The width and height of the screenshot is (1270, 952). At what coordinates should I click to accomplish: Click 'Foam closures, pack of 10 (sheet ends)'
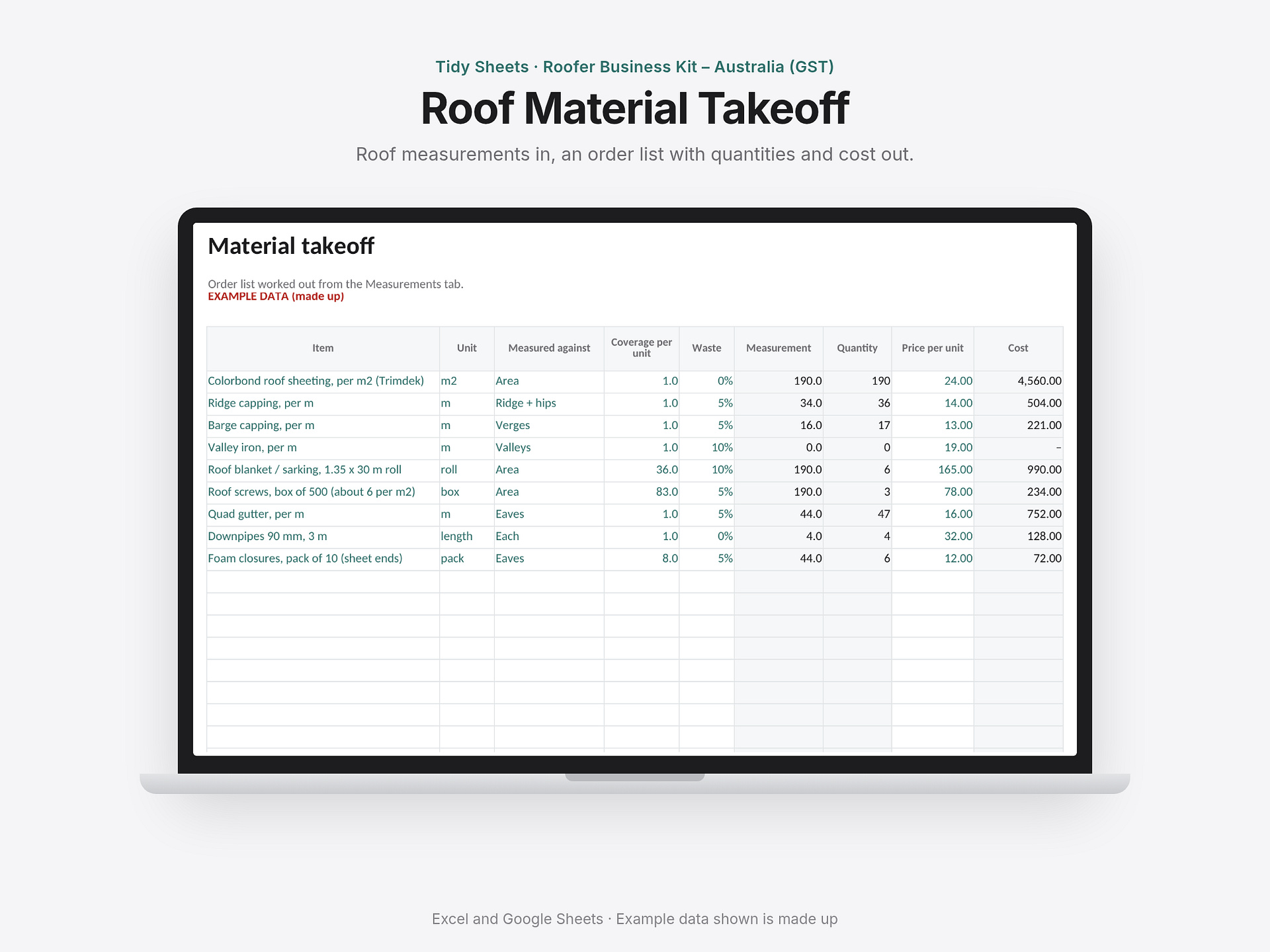pyautogui.click(x=323, y=559)
